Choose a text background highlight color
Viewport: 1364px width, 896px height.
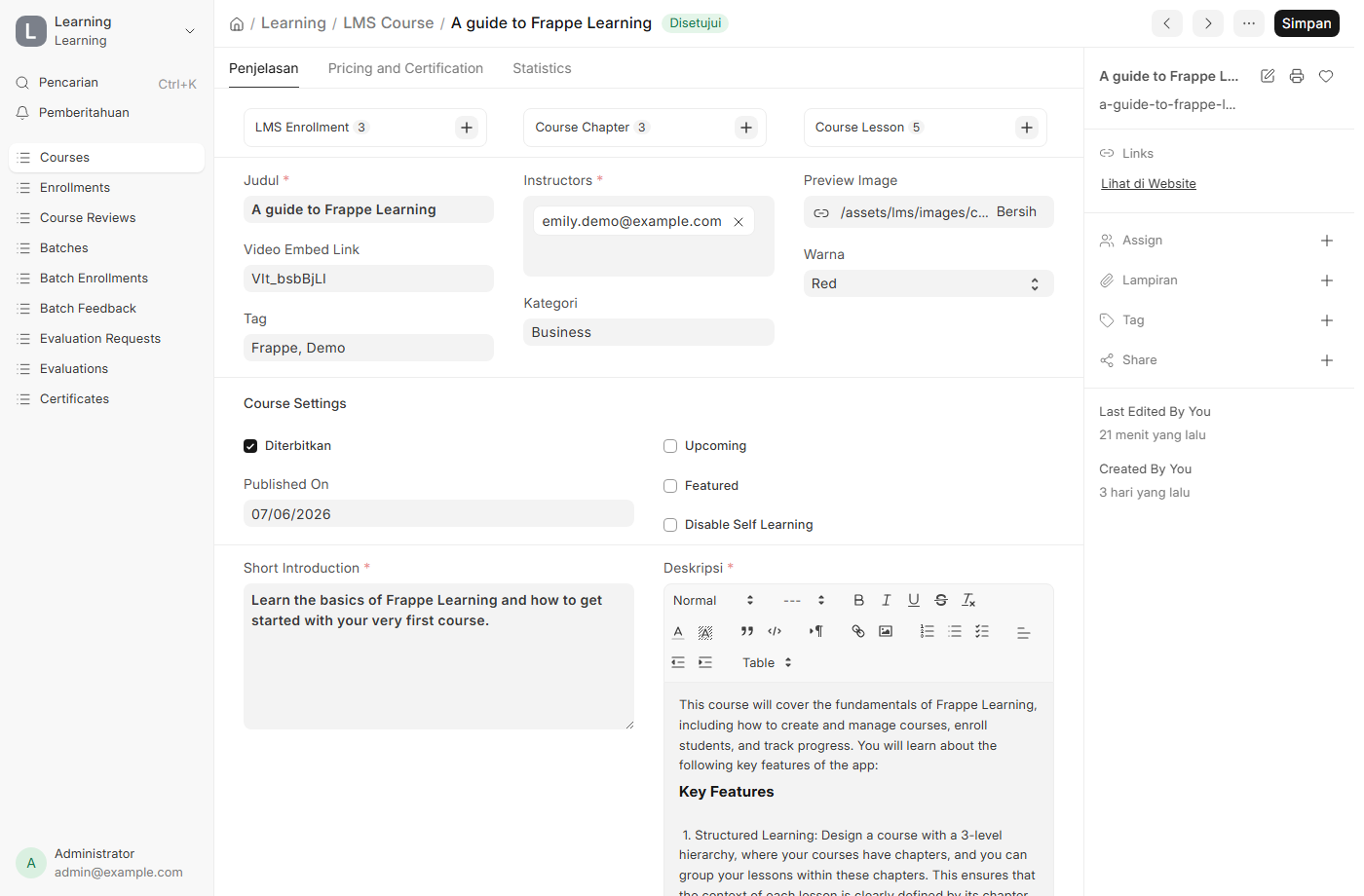705,631
